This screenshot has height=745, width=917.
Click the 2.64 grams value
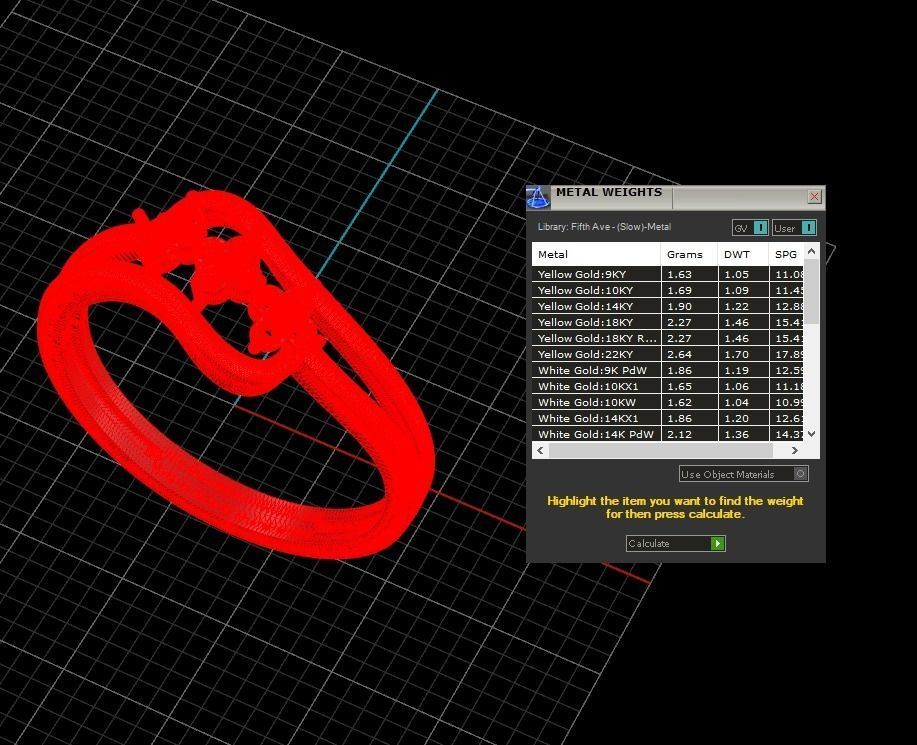point(680,354)
